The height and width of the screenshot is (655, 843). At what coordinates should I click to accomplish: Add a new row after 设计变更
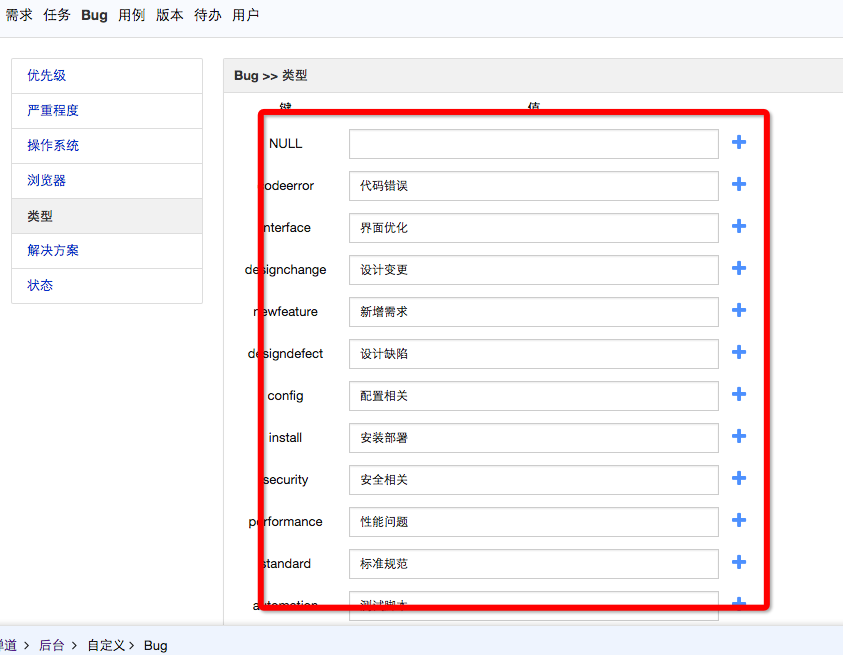click(x=739, y=269)
